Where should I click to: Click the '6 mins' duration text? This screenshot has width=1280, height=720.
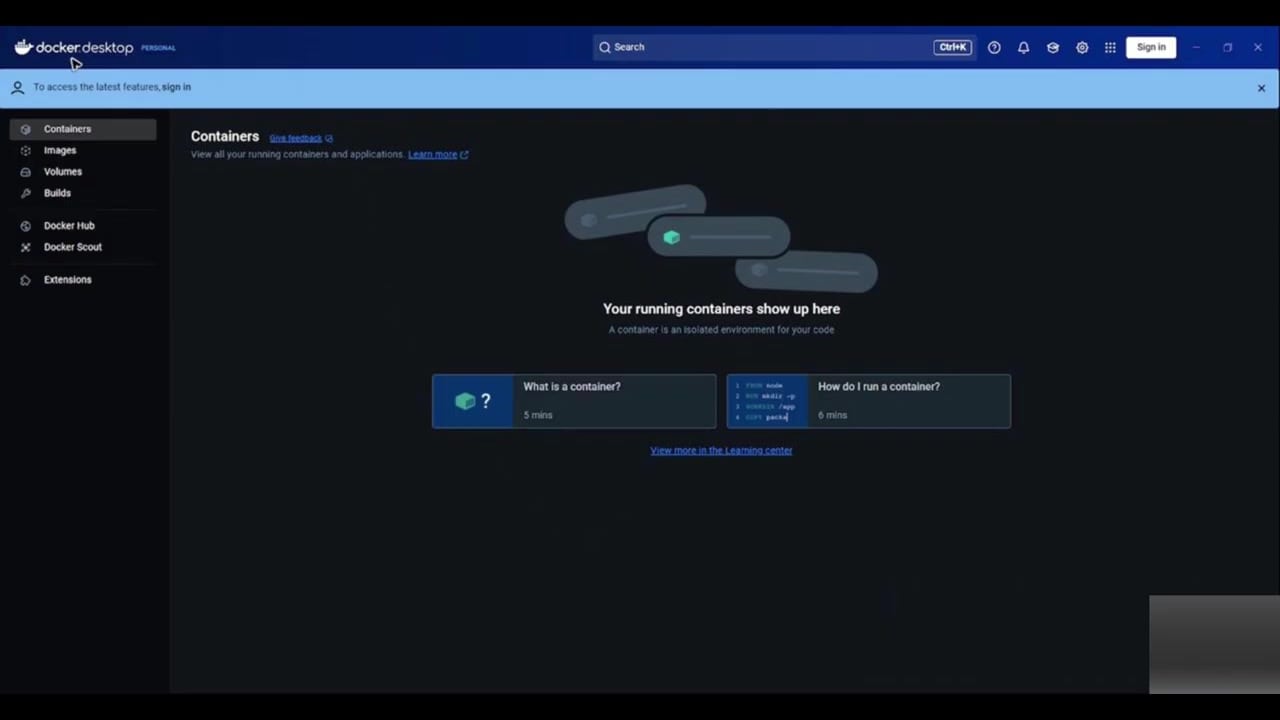point(832,415)
